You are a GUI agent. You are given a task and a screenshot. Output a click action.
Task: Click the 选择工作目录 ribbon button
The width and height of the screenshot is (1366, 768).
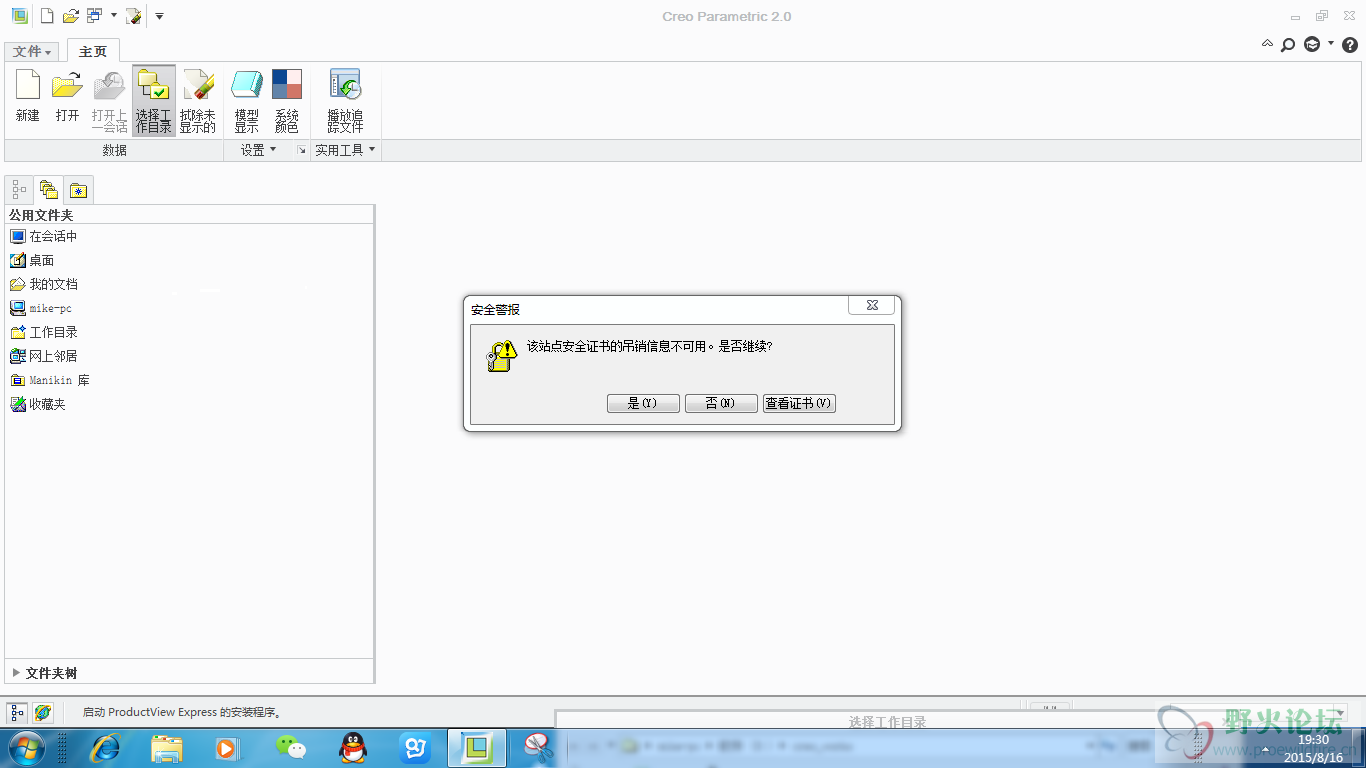(x=153, y=100)
